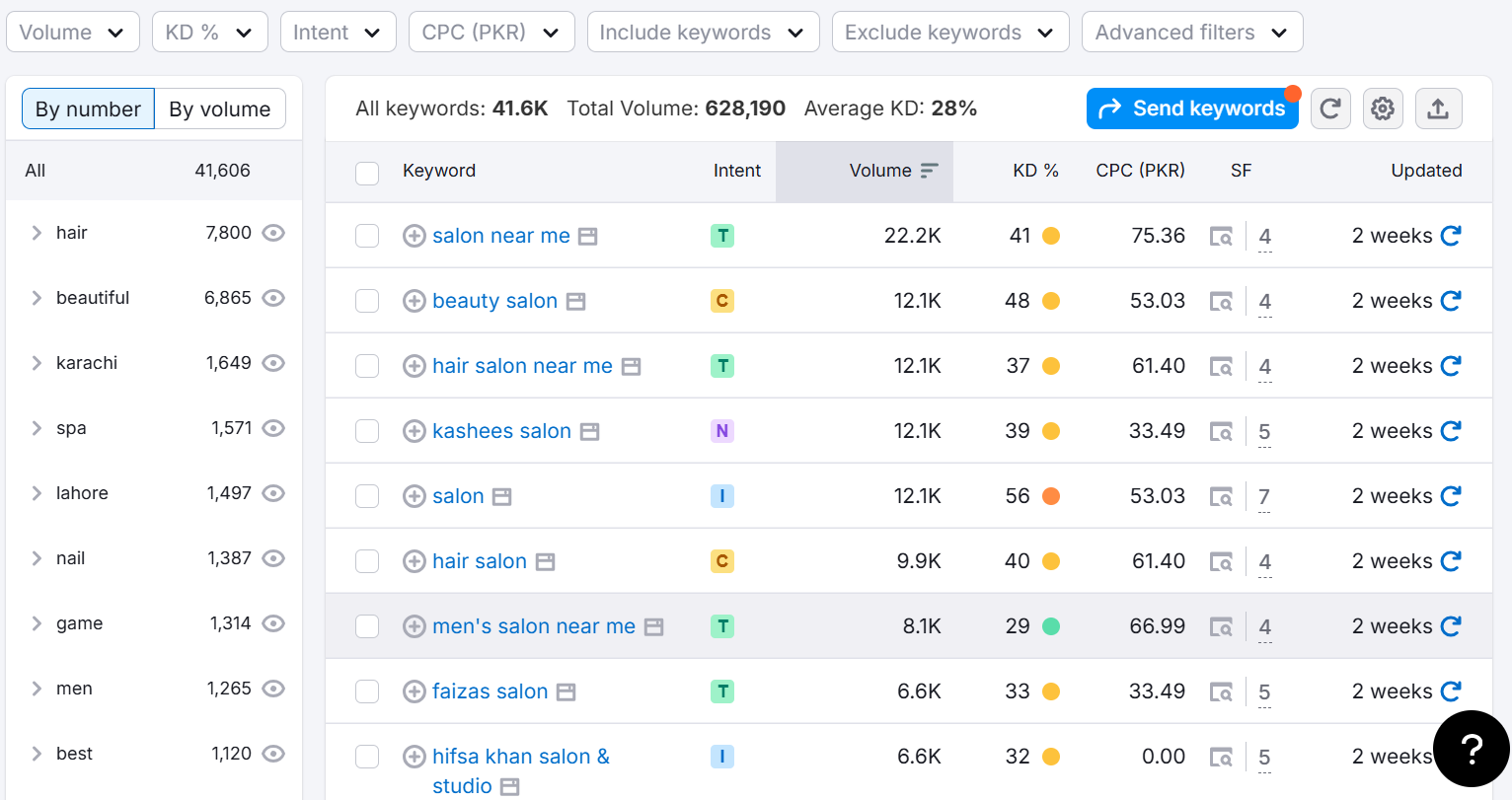This screenshot has width=1512, height=800.
Task: Open the table settings gear icon
Action: [x=1383, y=109]
